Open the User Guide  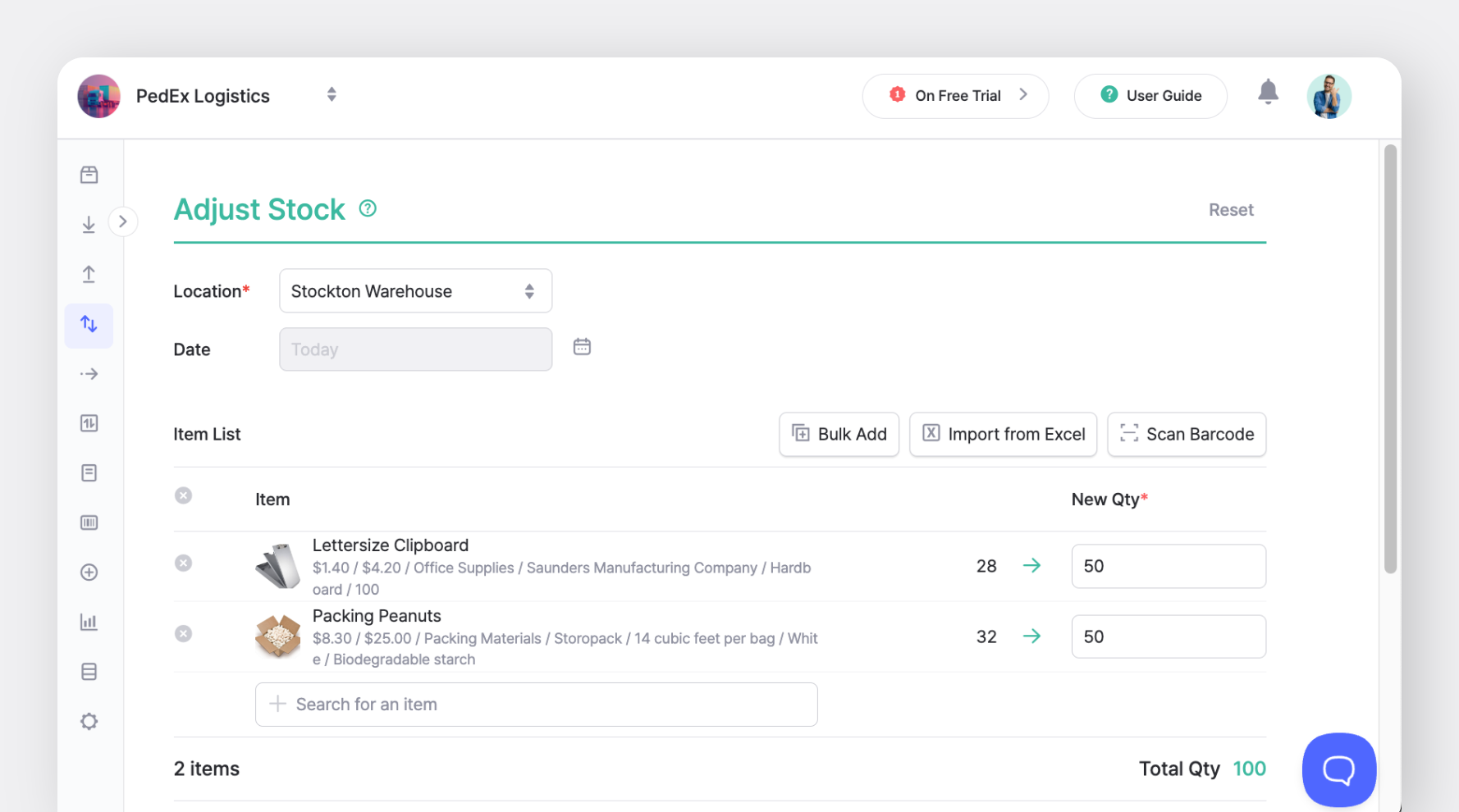click(1150, 95)
